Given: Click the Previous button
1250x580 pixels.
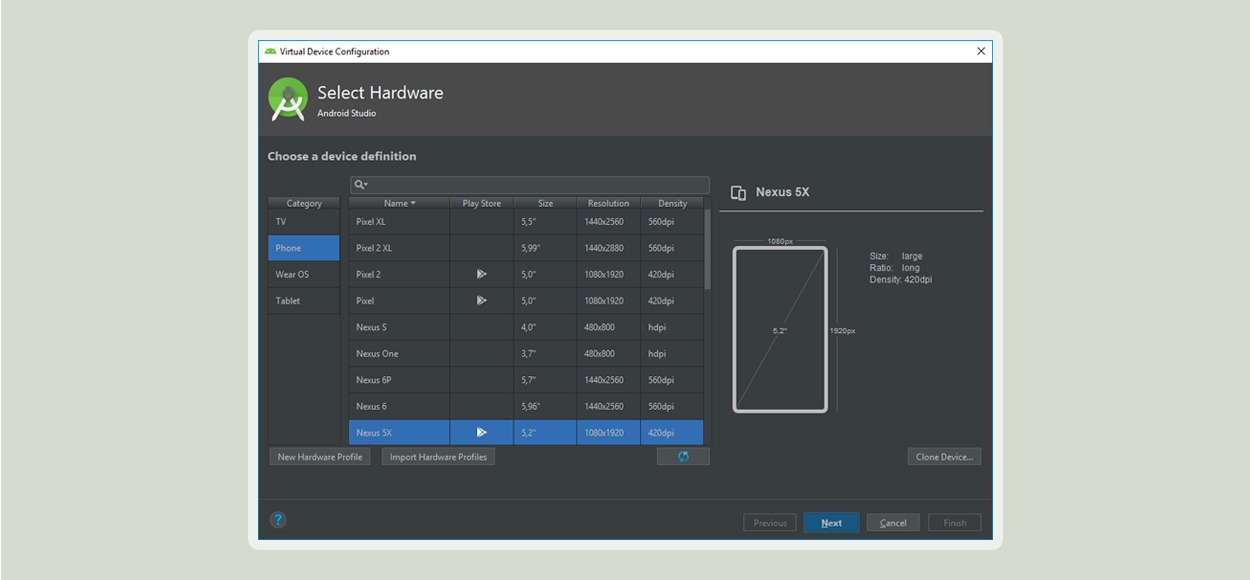Looking at the screenshot, I should (770, 523).
